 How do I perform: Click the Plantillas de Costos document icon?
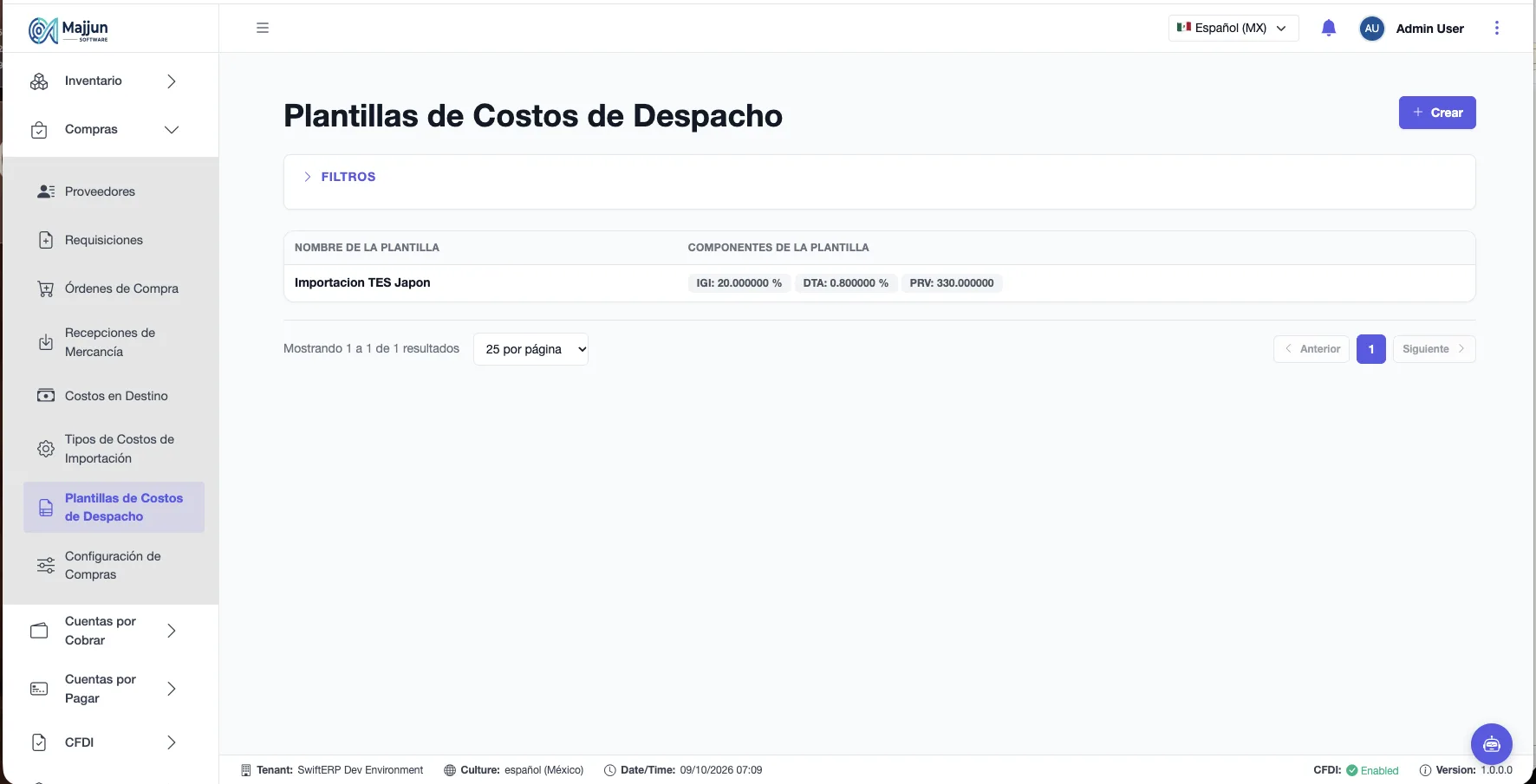coord(46,508)
